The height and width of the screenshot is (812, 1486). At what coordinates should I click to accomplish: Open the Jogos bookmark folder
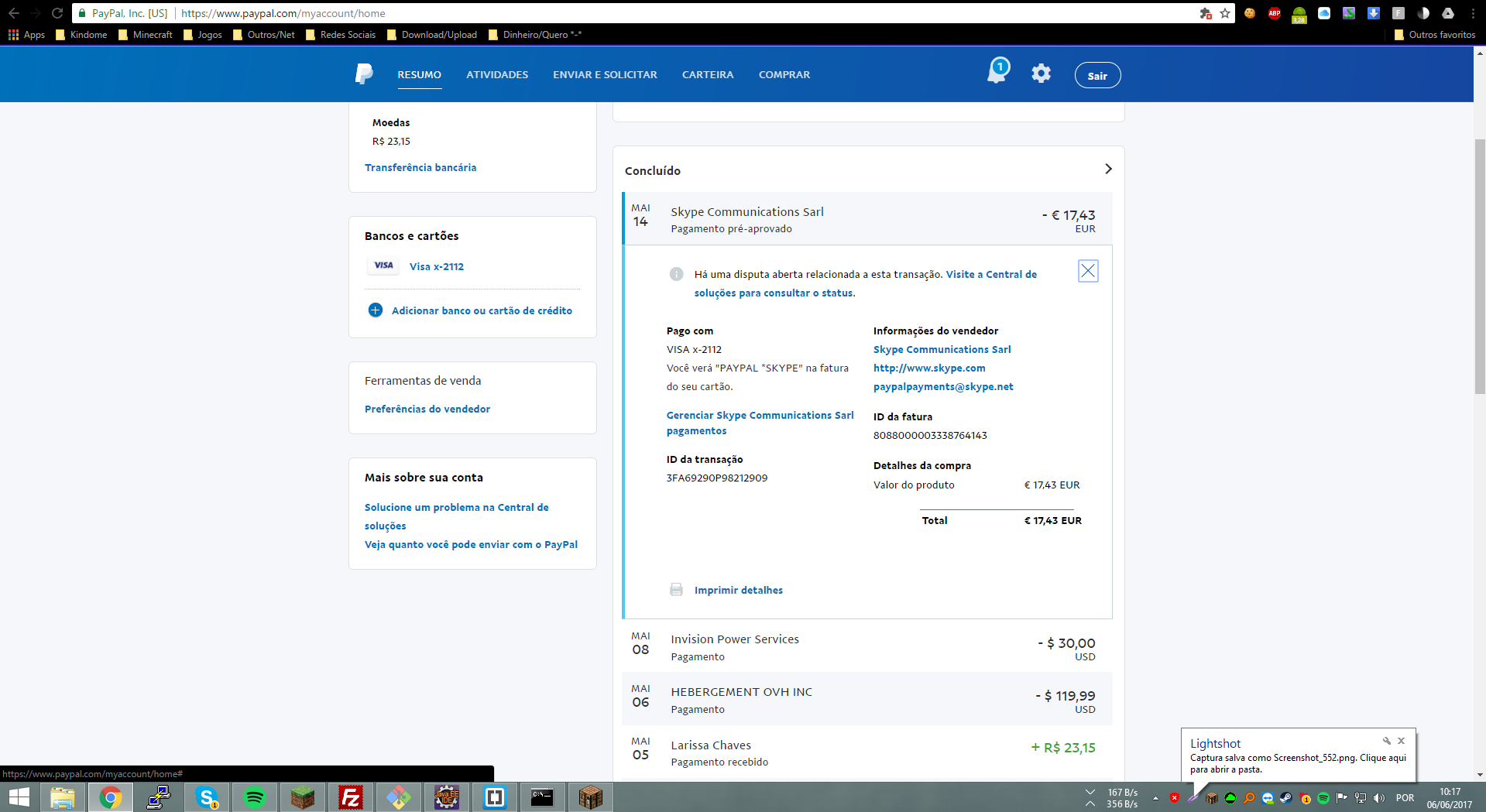click(203, 35)
